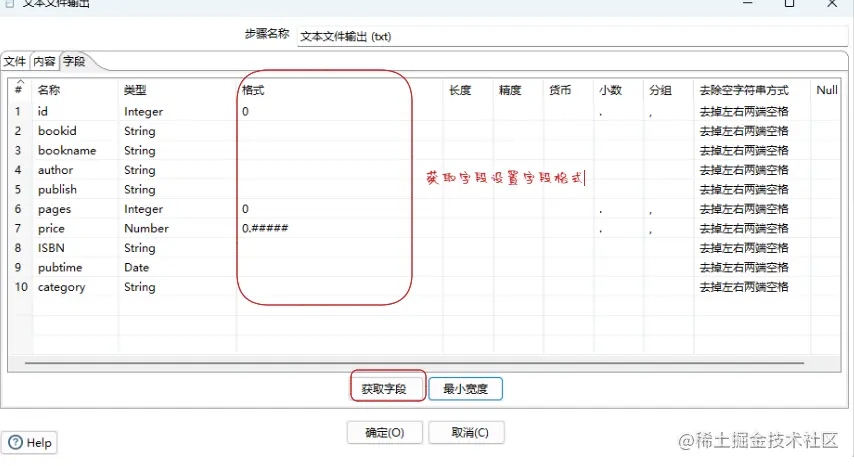Click the horizontal scrollbar of the fields table
The height and width of the screenshot is (466, 854).
pyautogui.click(x=414, y=363)
